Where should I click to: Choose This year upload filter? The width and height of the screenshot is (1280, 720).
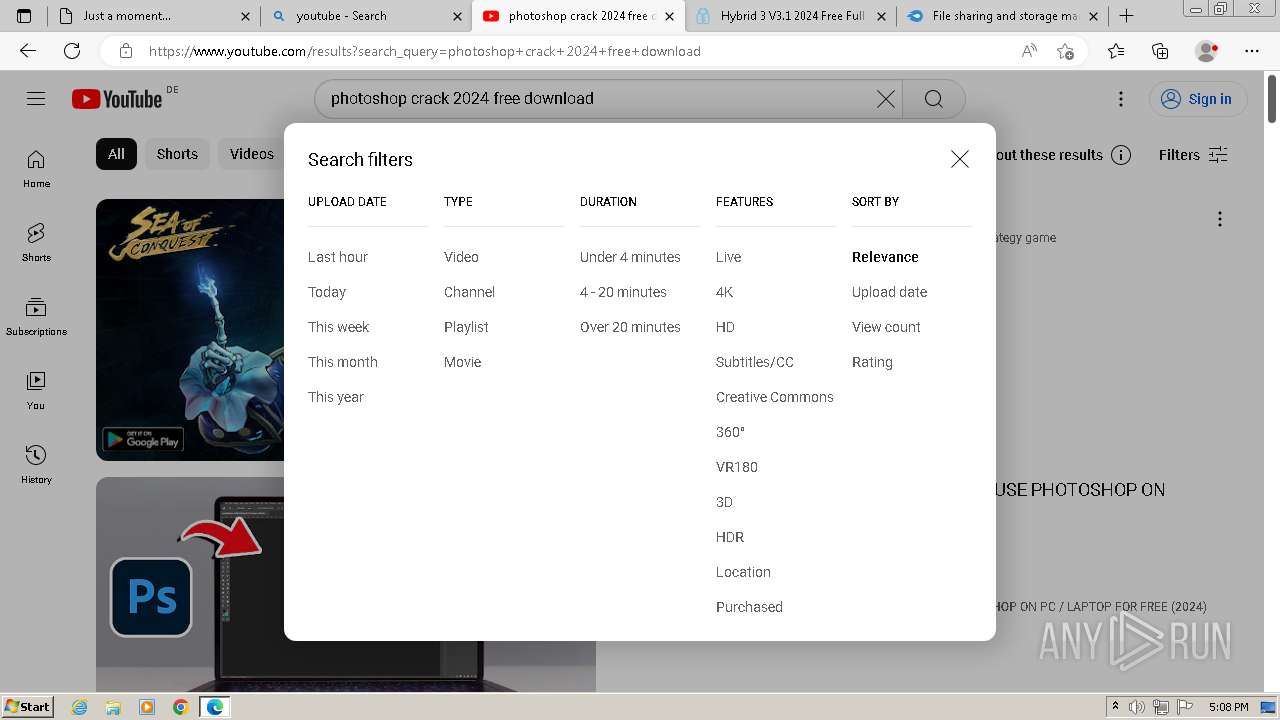coord(336,397)
